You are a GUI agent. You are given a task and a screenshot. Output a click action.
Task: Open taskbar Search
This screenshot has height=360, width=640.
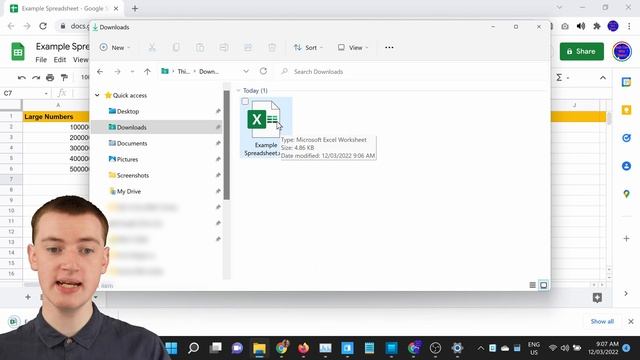coord(193,348)
